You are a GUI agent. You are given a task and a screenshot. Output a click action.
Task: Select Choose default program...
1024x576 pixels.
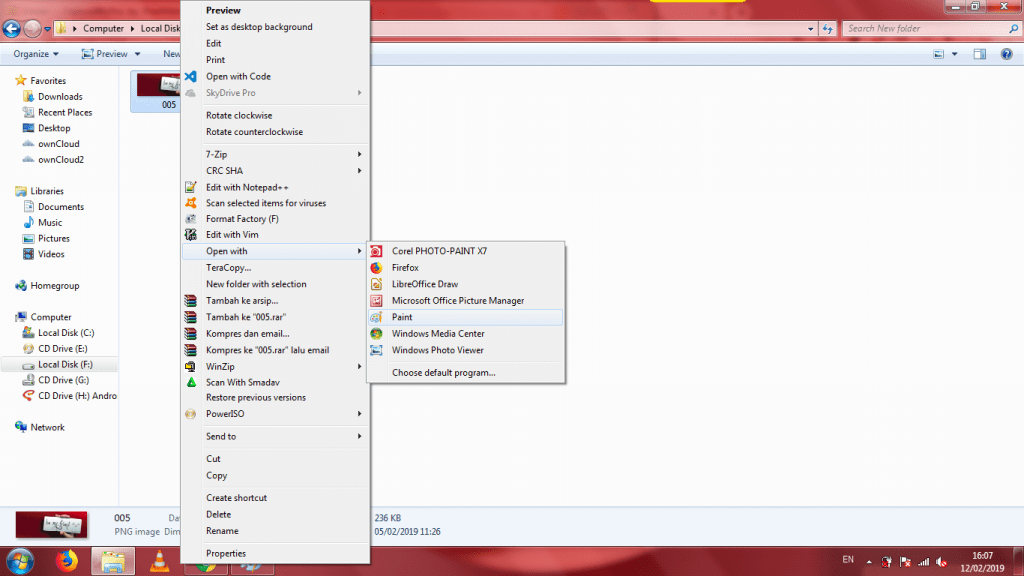[x=443, y=373]
